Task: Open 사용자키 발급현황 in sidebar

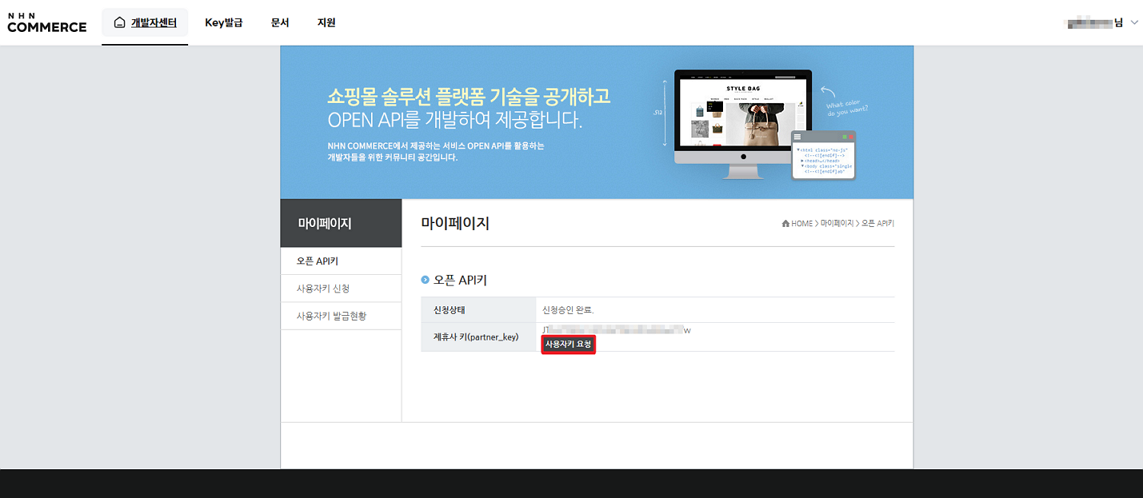Action: pos(331,315)
